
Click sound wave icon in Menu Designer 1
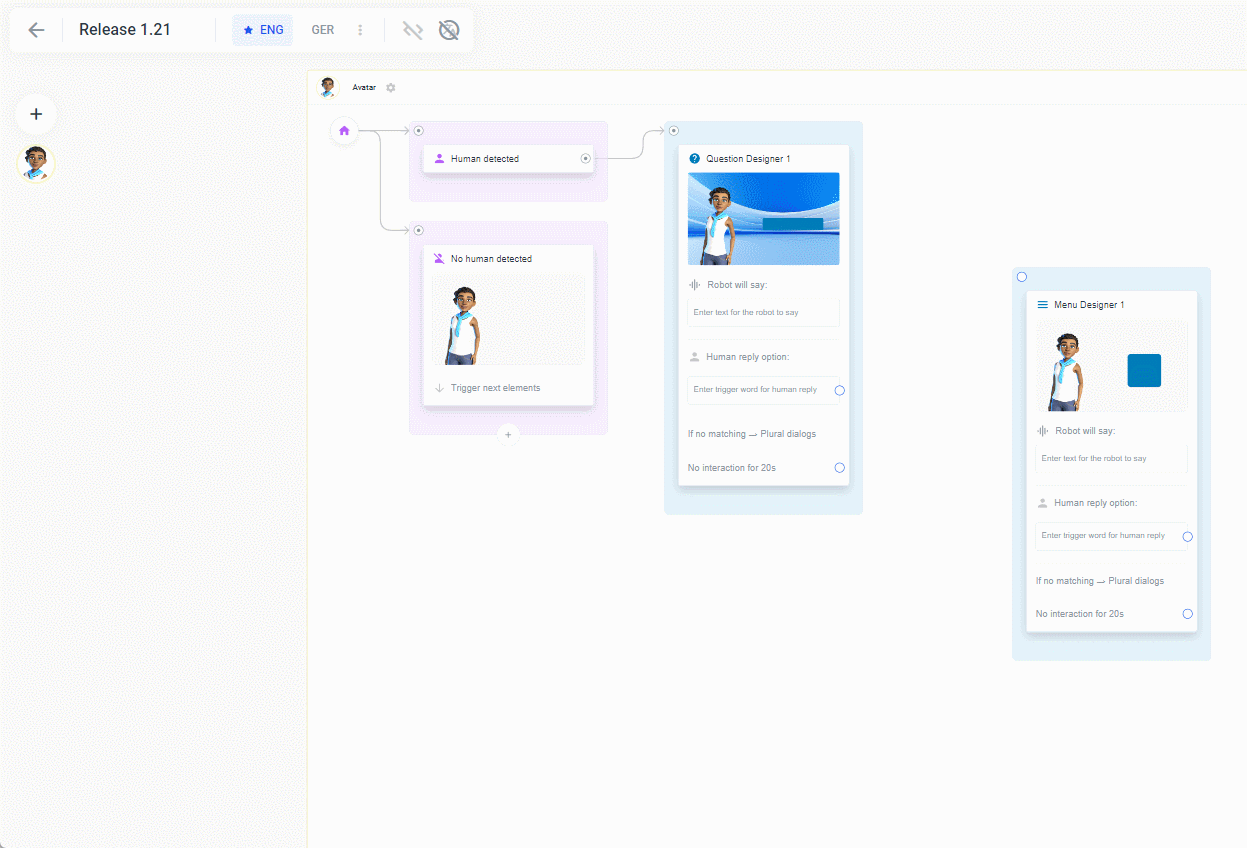pyautogui.click(x=1043, y=431)
